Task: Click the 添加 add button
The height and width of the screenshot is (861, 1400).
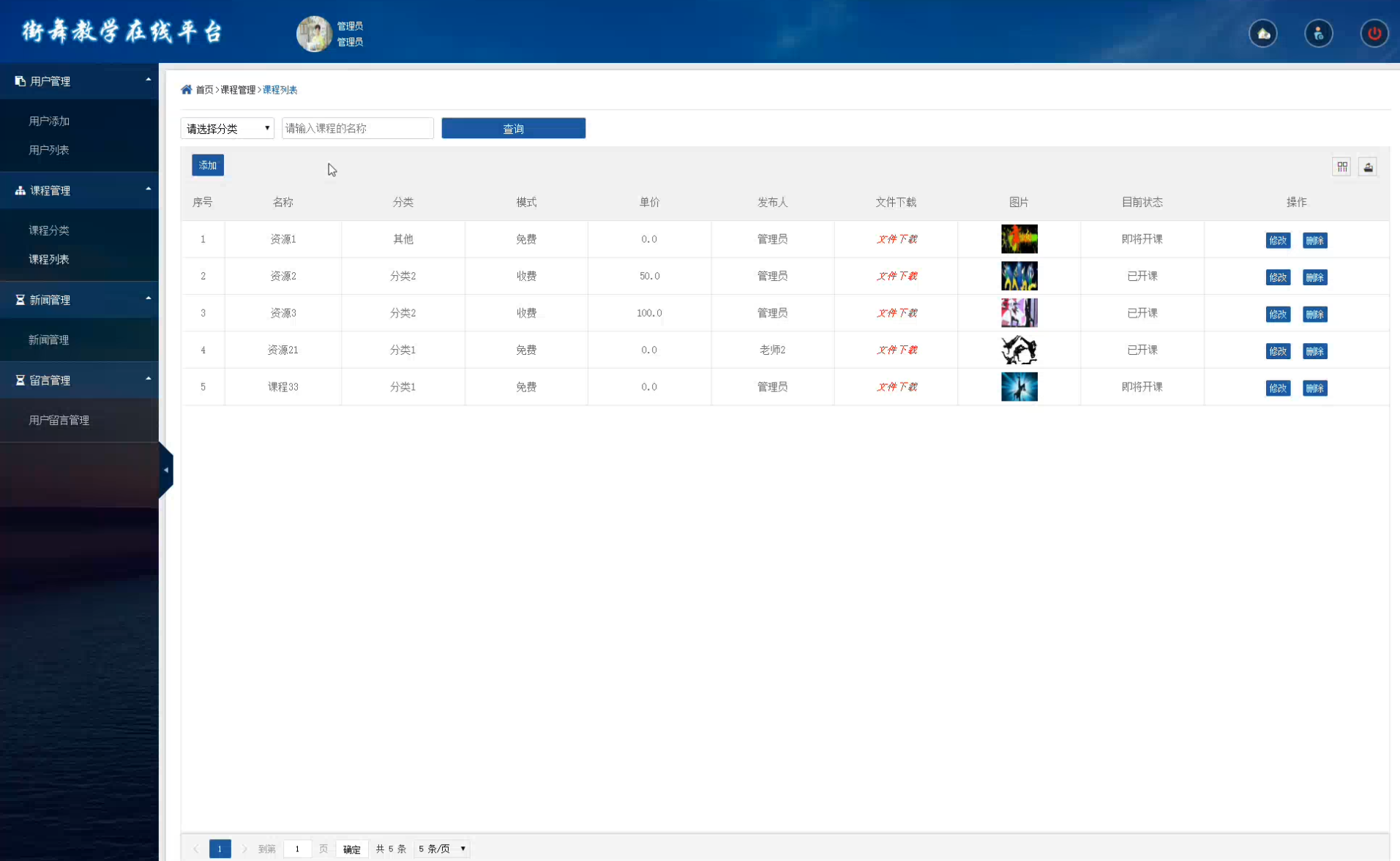Action: (208, 165)
